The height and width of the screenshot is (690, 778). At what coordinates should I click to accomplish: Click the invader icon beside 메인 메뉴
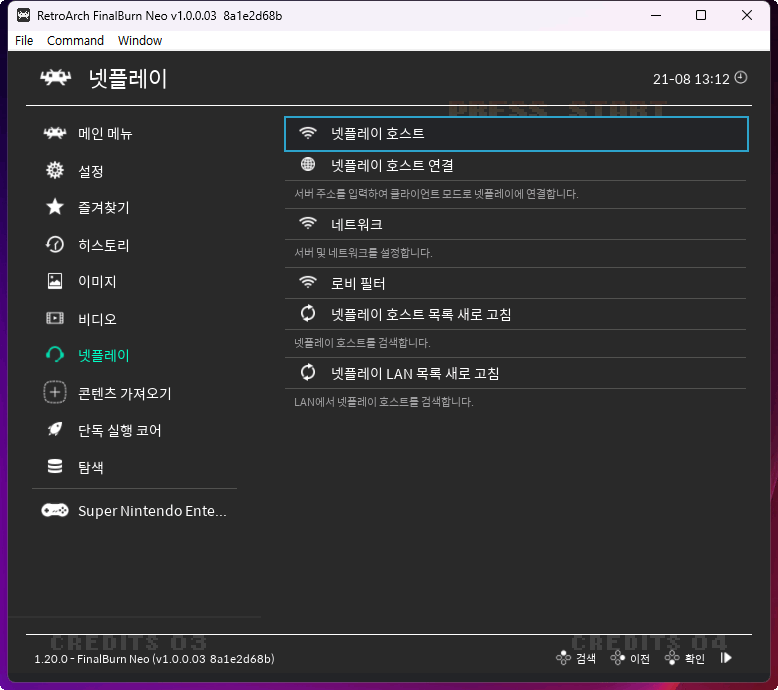[55, 133]
